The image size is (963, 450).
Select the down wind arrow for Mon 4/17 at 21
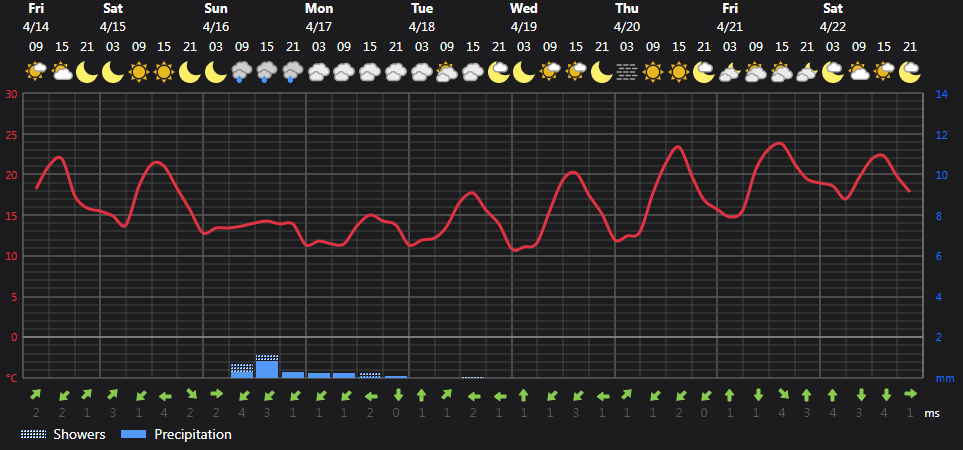[398, 394]
